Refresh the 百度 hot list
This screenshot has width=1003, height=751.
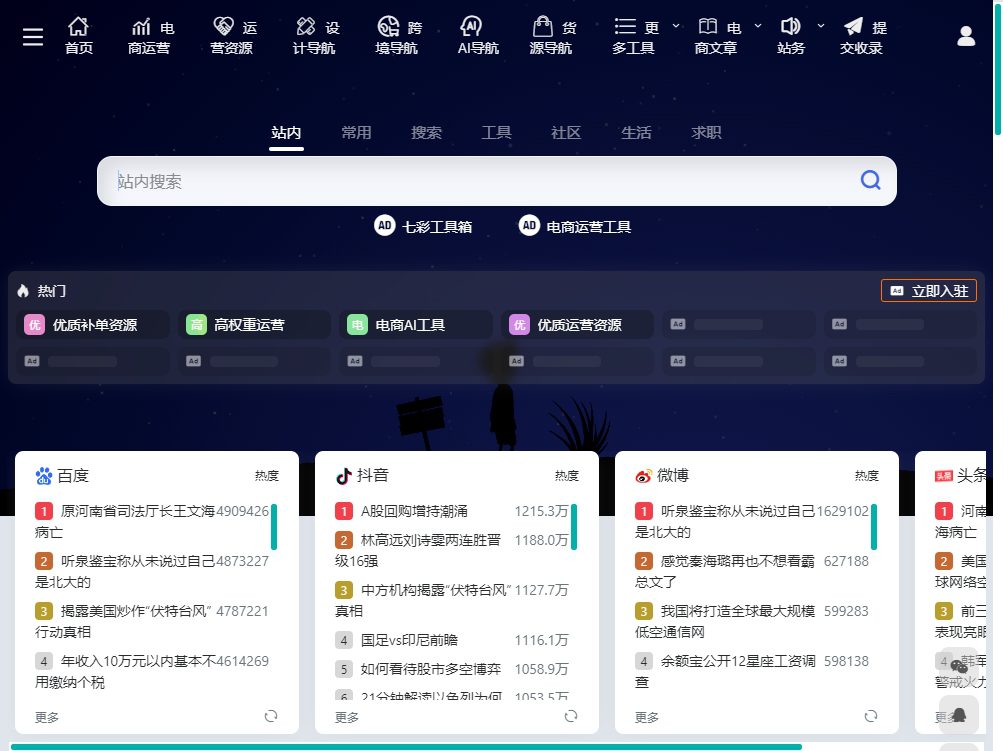click(271, 716)
